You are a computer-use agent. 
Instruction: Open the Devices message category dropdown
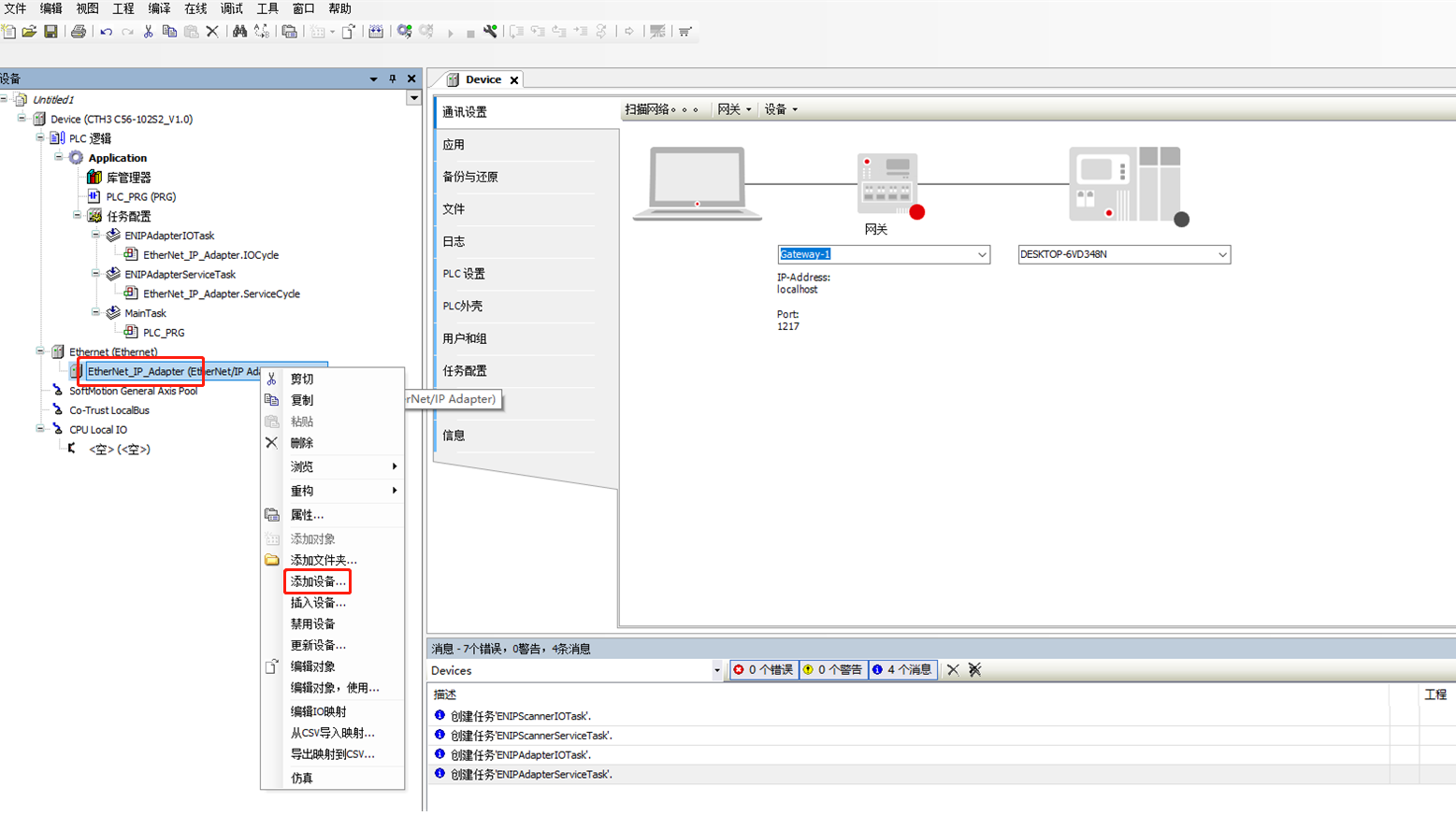[717, 670]
